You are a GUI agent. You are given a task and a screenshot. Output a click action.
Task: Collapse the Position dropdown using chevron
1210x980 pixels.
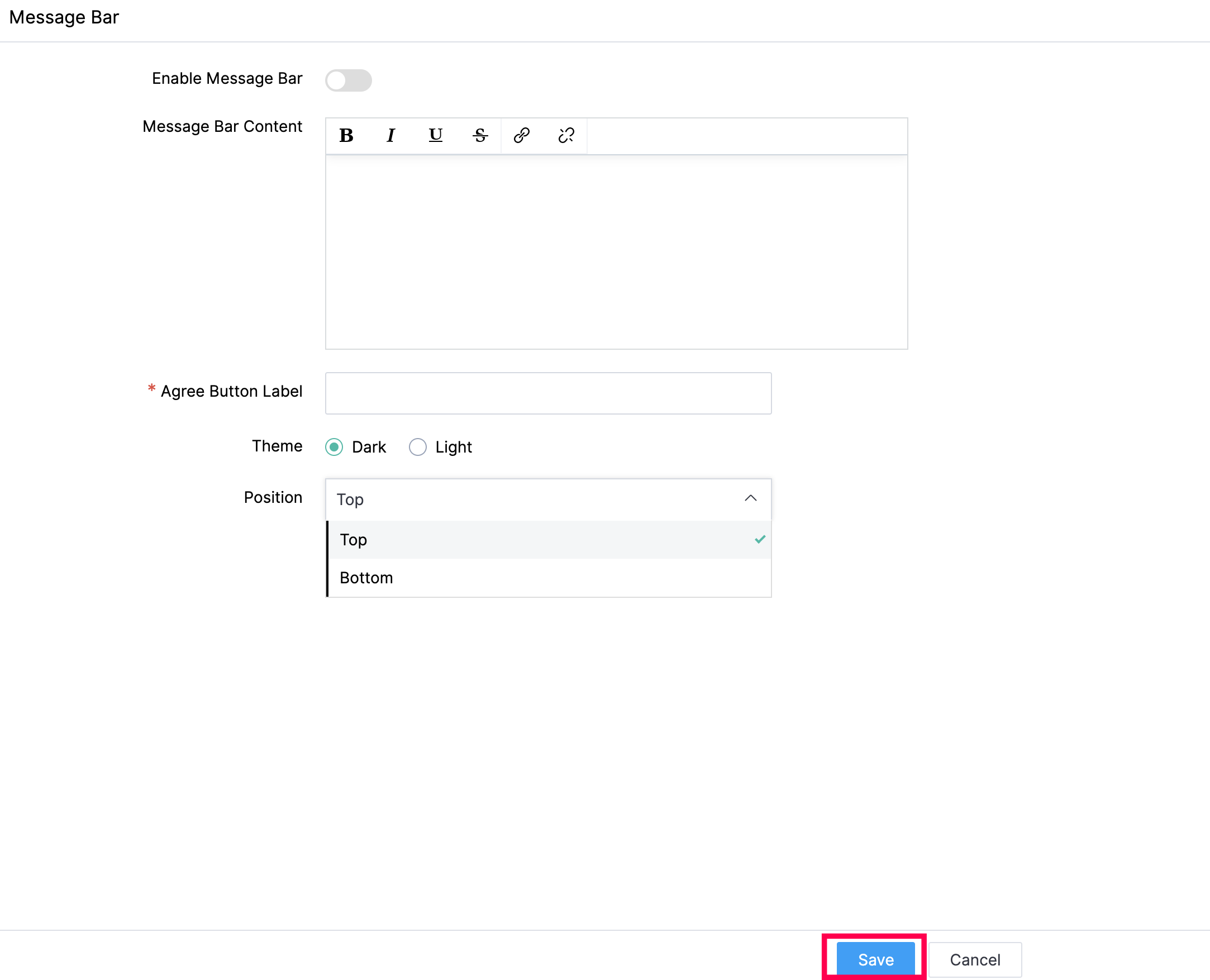coord(750,498)
